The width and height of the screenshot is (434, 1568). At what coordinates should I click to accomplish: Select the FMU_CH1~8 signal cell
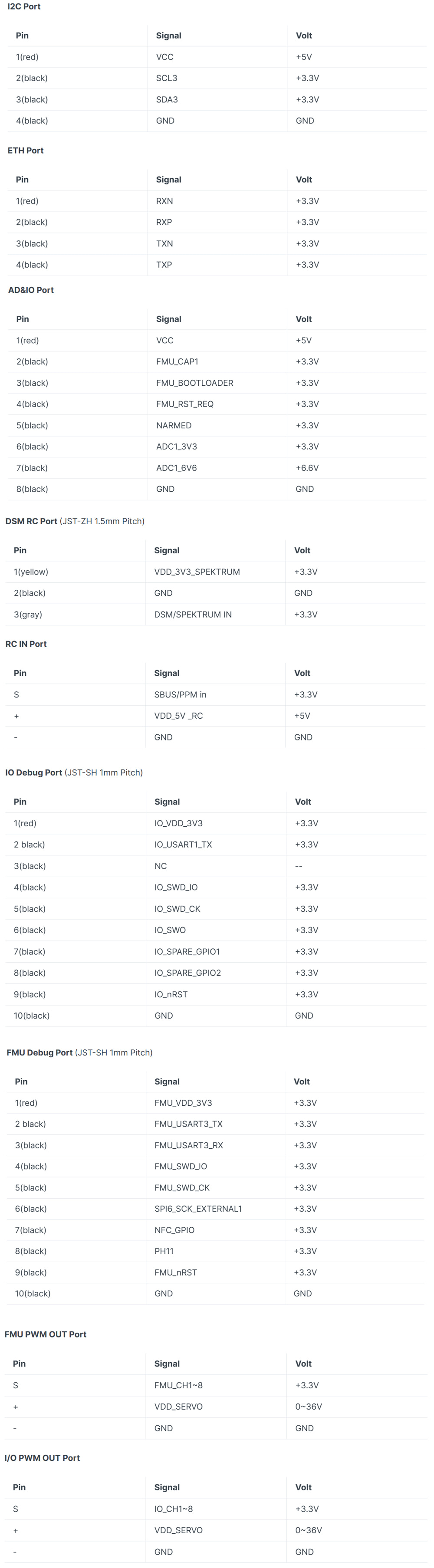(x=178, y=1385)
